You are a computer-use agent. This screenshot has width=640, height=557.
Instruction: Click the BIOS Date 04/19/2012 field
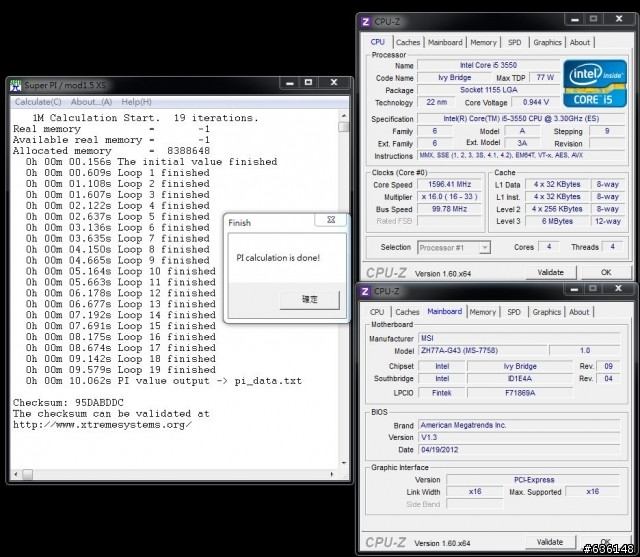(x=520, y=450)
